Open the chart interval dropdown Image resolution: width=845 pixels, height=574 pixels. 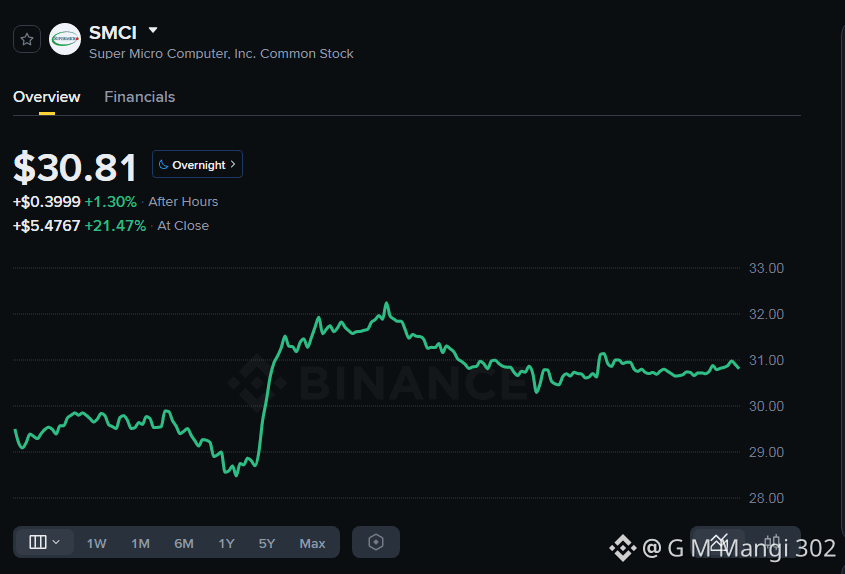(x=44, y=542)
